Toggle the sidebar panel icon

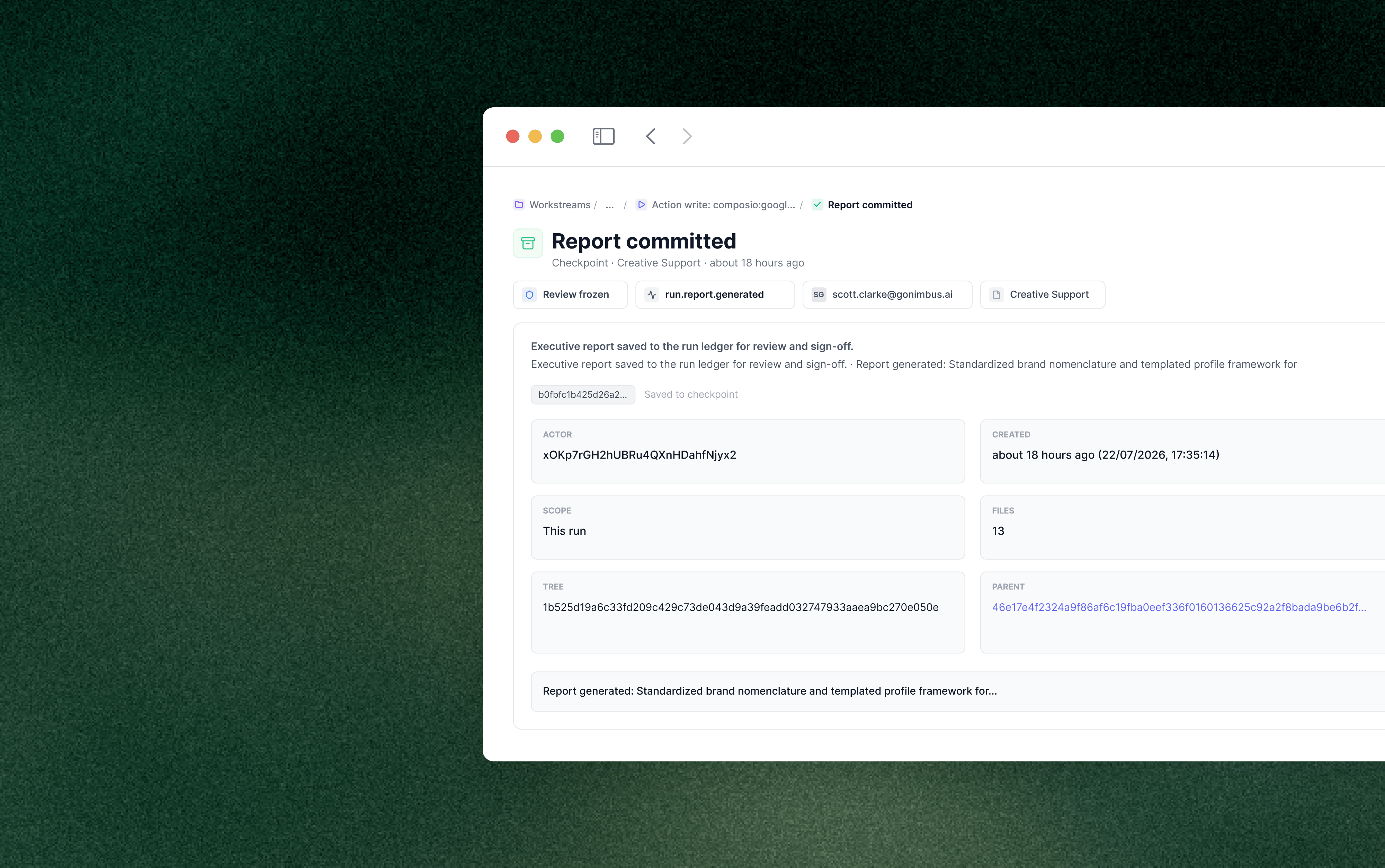coord(604,136)
